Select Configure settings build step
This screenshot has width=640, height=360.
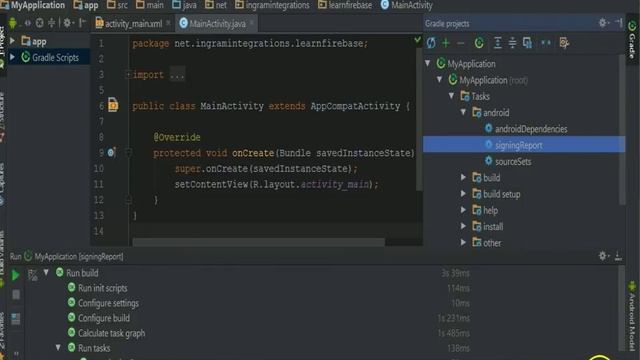[x=108, y=303]
